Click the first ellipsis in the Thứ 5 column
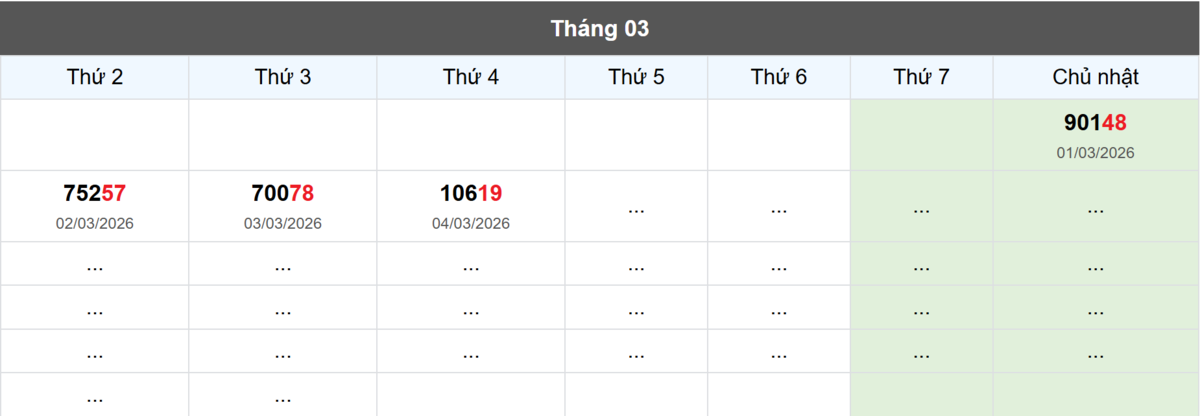 636,209
